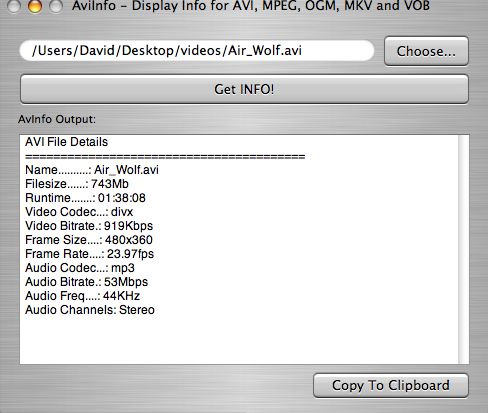
Task: Click the Name: Air_Wolf.avi output line
Action: click(x=92, y=170)
